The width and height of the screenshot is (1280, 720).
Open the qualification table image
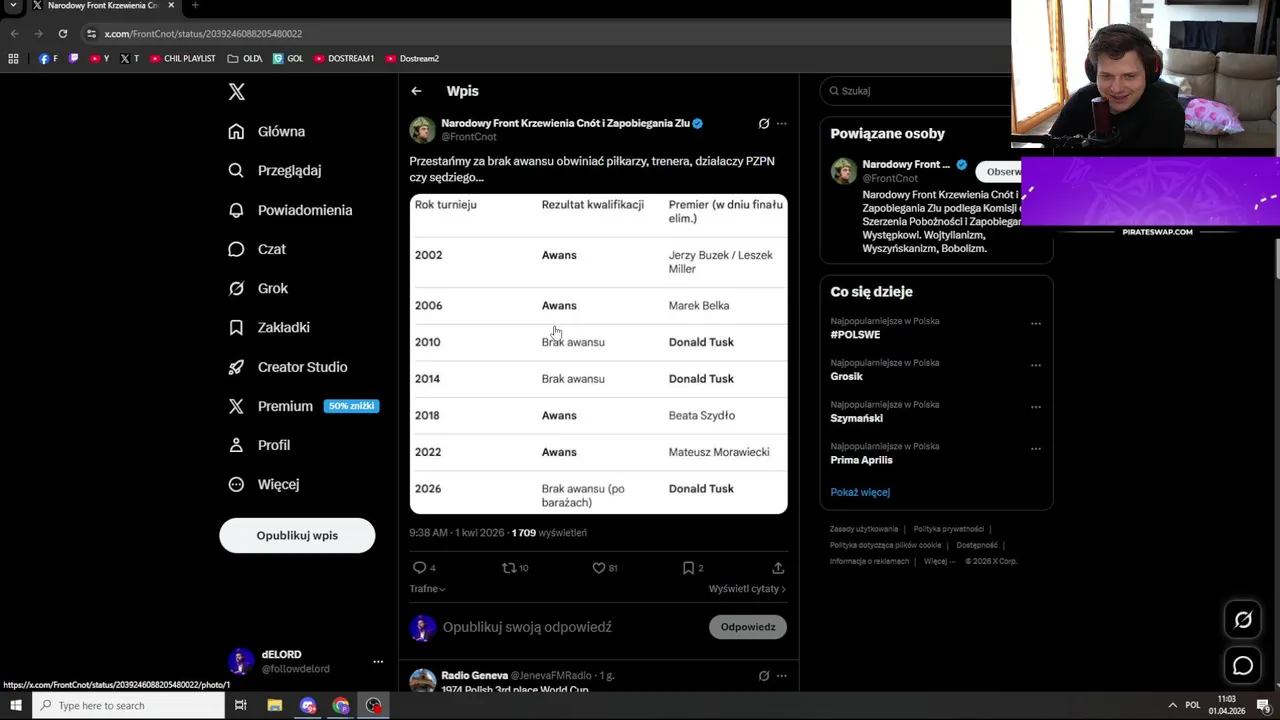598,354
